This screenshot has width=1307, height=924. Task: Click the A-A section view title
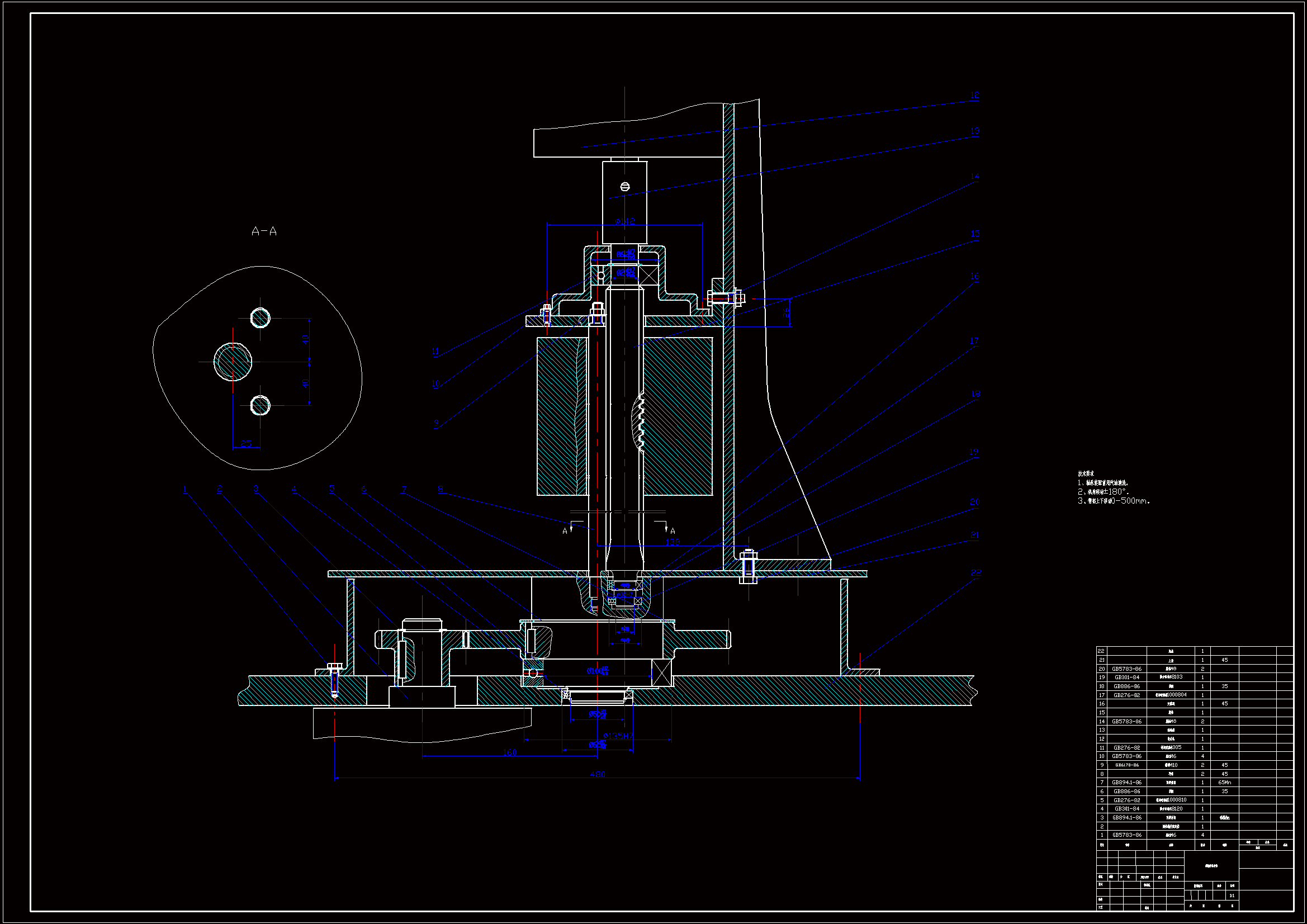pyautogui.click(x=264, y=231)
